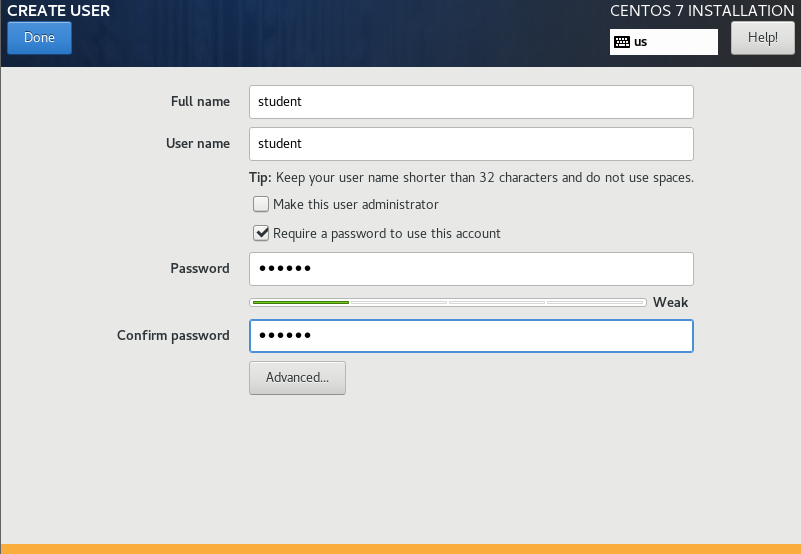Click the User name label
Viewport: 801px width, 554px height.
coord(198,144)
